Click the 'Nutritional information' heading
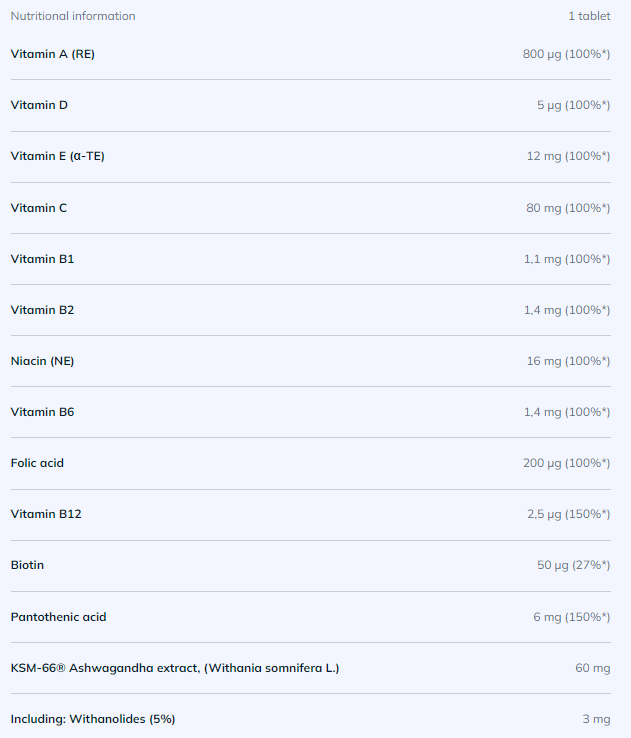631x738 pixels. coord(73,16)
